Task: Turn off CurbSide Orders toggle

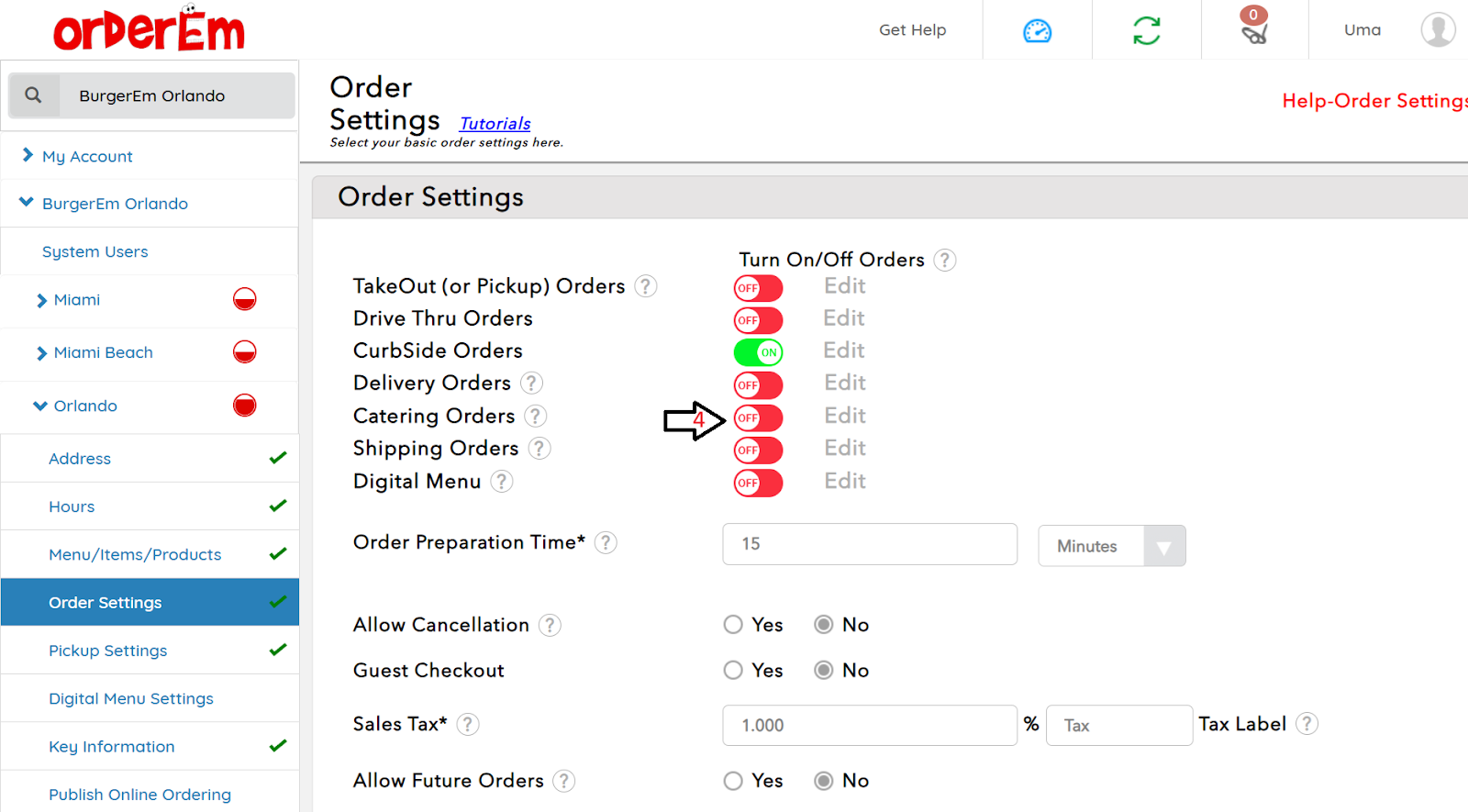Action: 758,352
